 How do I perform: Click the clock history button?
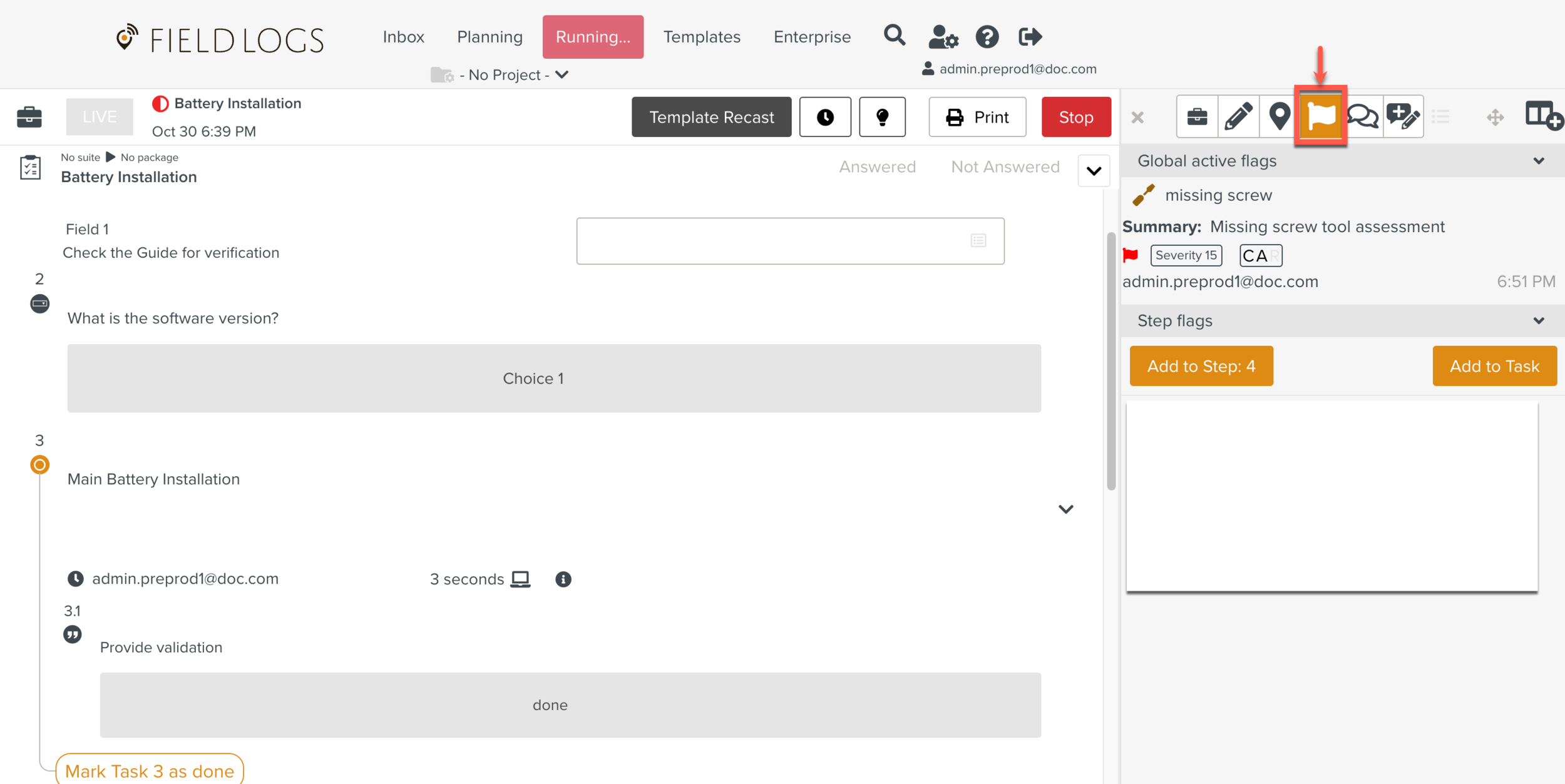click(x=824, y=117)
